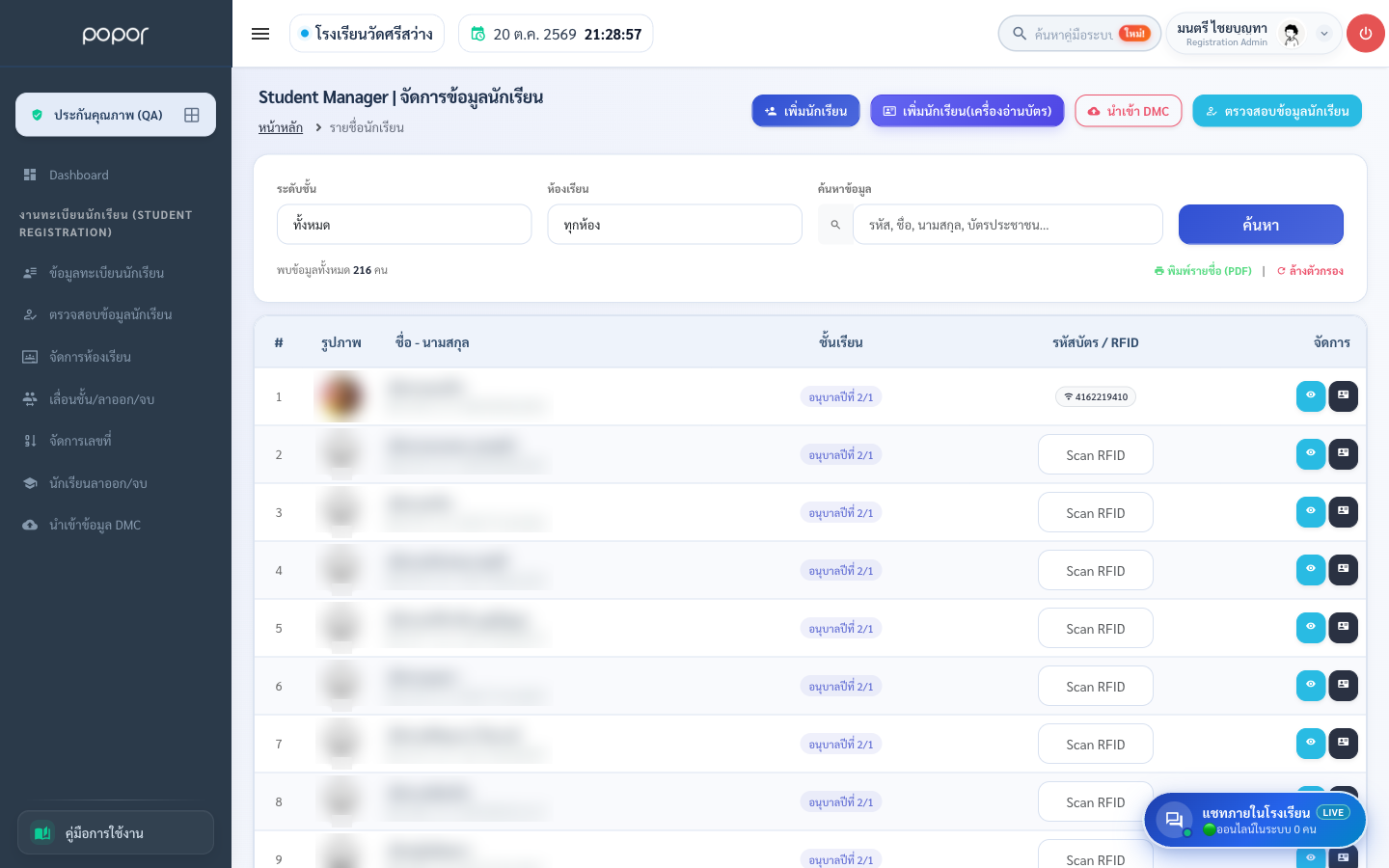Click the user avatar in the header

(1291, 34)
